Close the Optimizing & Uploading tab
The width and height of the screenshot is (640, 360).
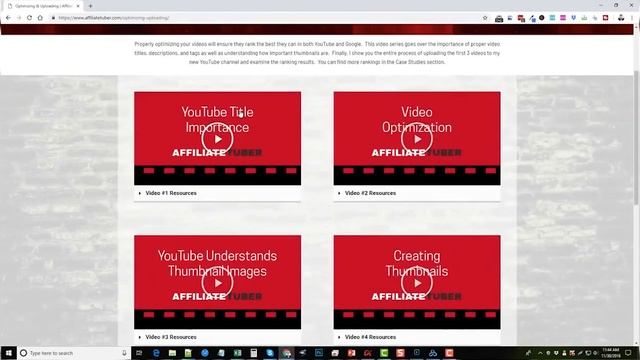coord(78,6)
